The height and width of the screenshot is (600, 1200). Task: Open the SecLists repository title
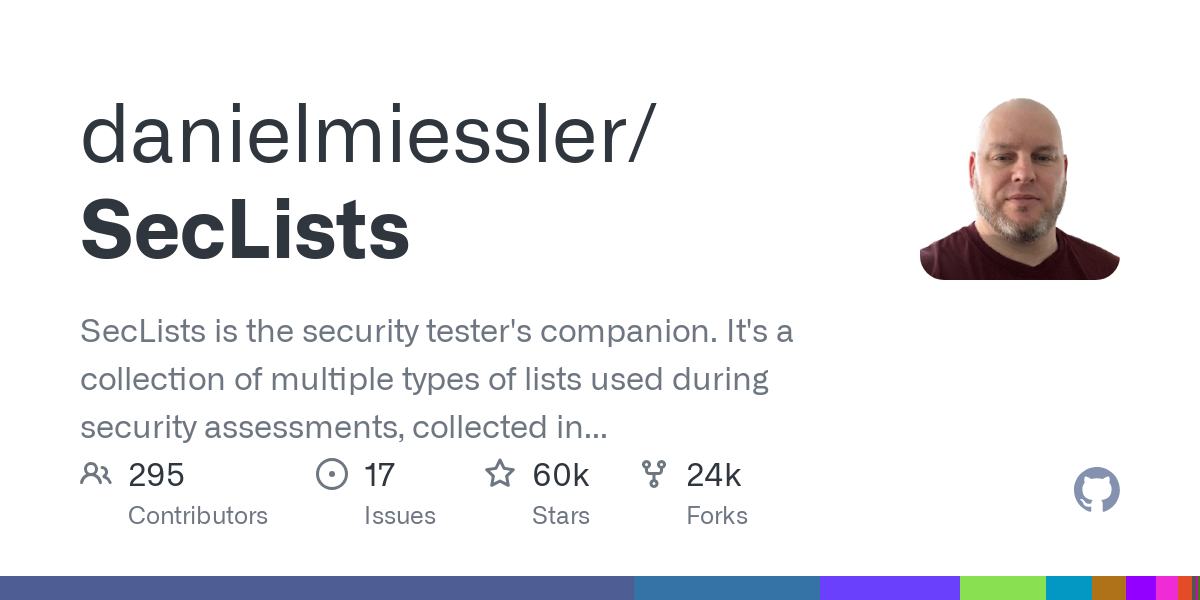[x=245, y=230]
